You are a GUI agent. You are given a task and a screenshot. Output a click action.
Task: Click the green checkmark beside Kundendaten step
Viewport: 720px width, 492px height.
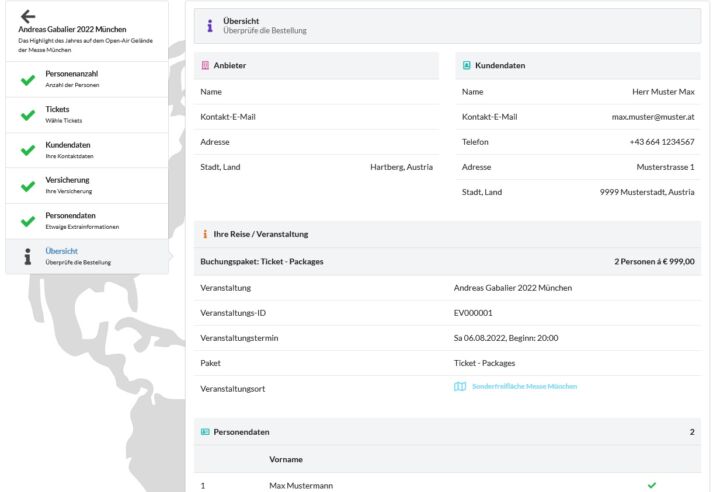click(x=27, y=150)
